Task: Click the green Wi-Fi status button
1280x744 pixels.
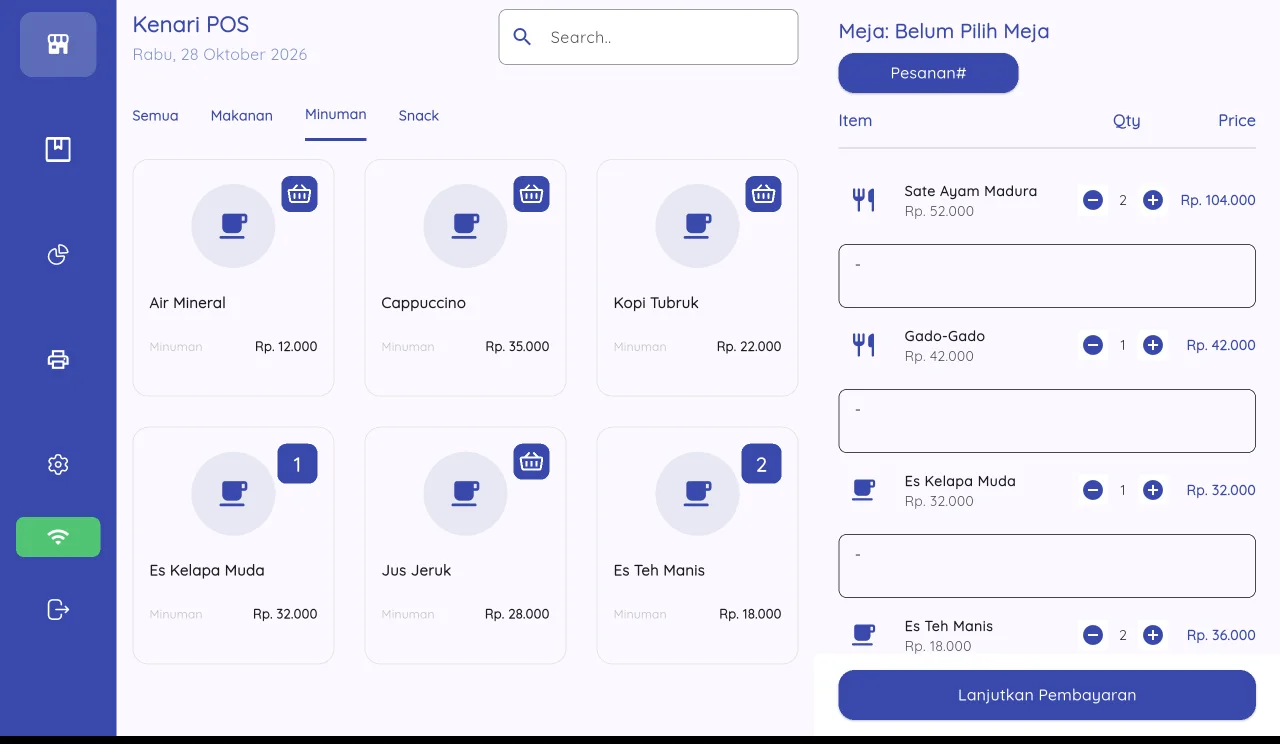Action: (58, 537)
